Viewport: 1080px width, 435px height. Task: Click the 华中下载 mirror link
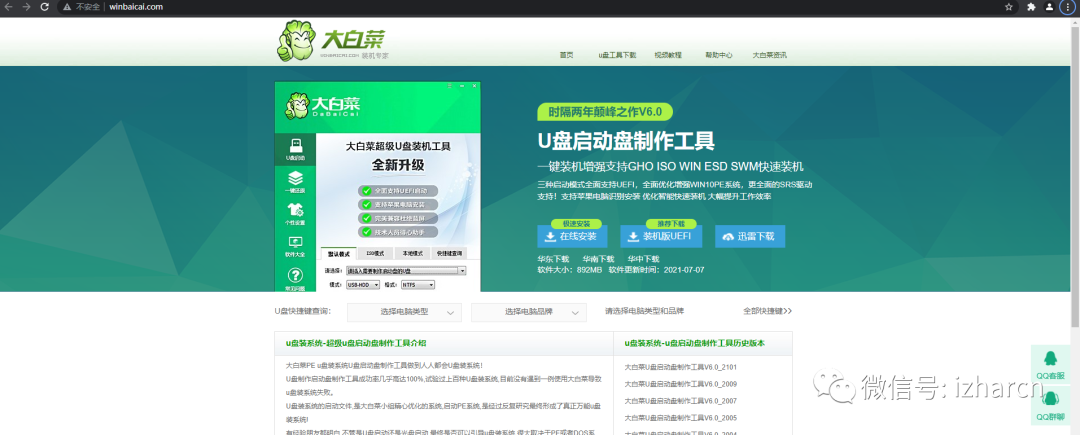(x=643, y=259)
